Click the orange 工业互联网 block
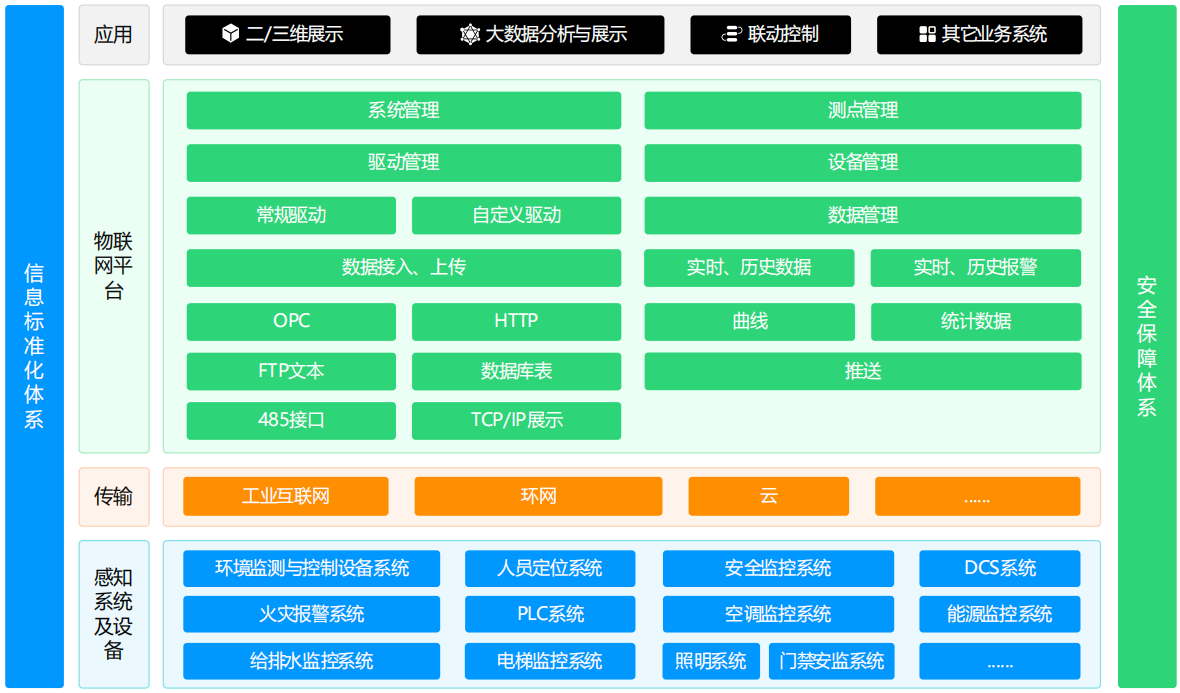Image resolution: width=1180 pixels, height=693 pixels. tap(285, 496)
